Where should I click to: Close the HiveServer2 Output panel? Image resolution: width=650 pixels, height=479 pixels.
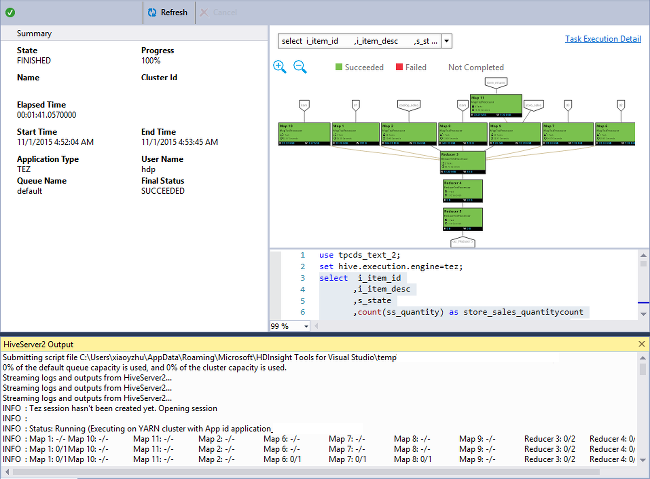[641, 344]
